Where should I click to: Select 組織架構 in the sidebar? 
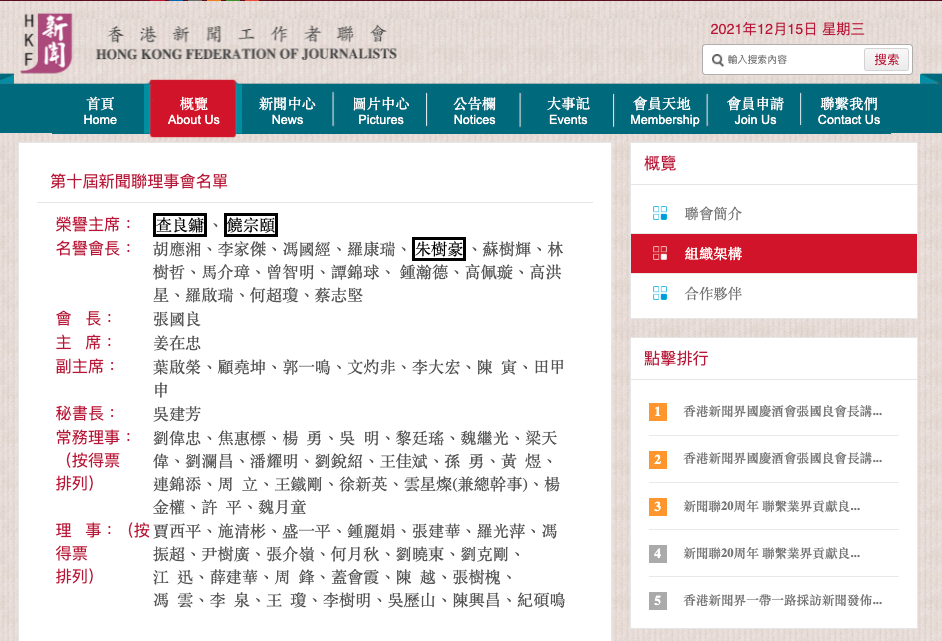[x=774, y=254]
